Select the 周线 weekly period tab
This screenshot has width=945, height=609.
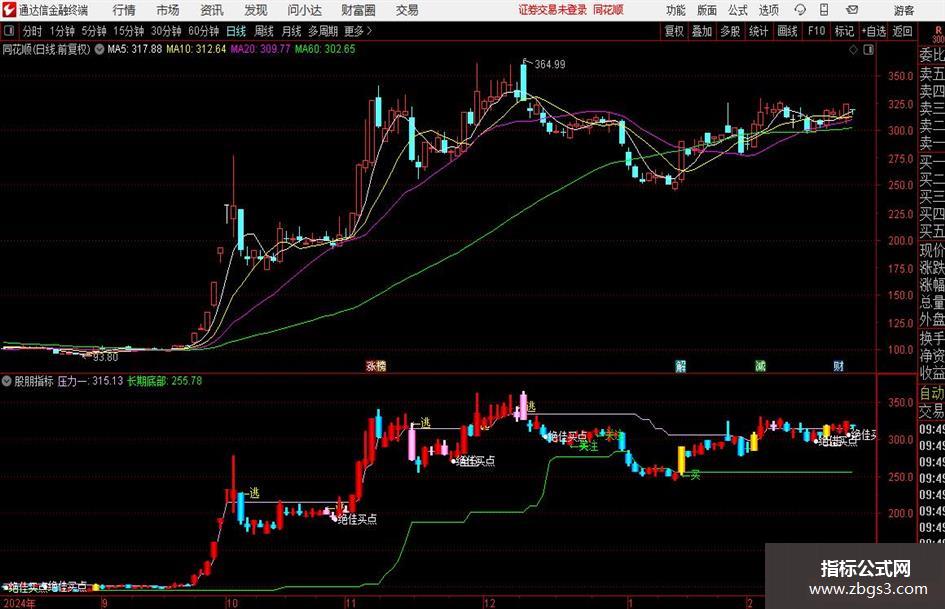263,31
